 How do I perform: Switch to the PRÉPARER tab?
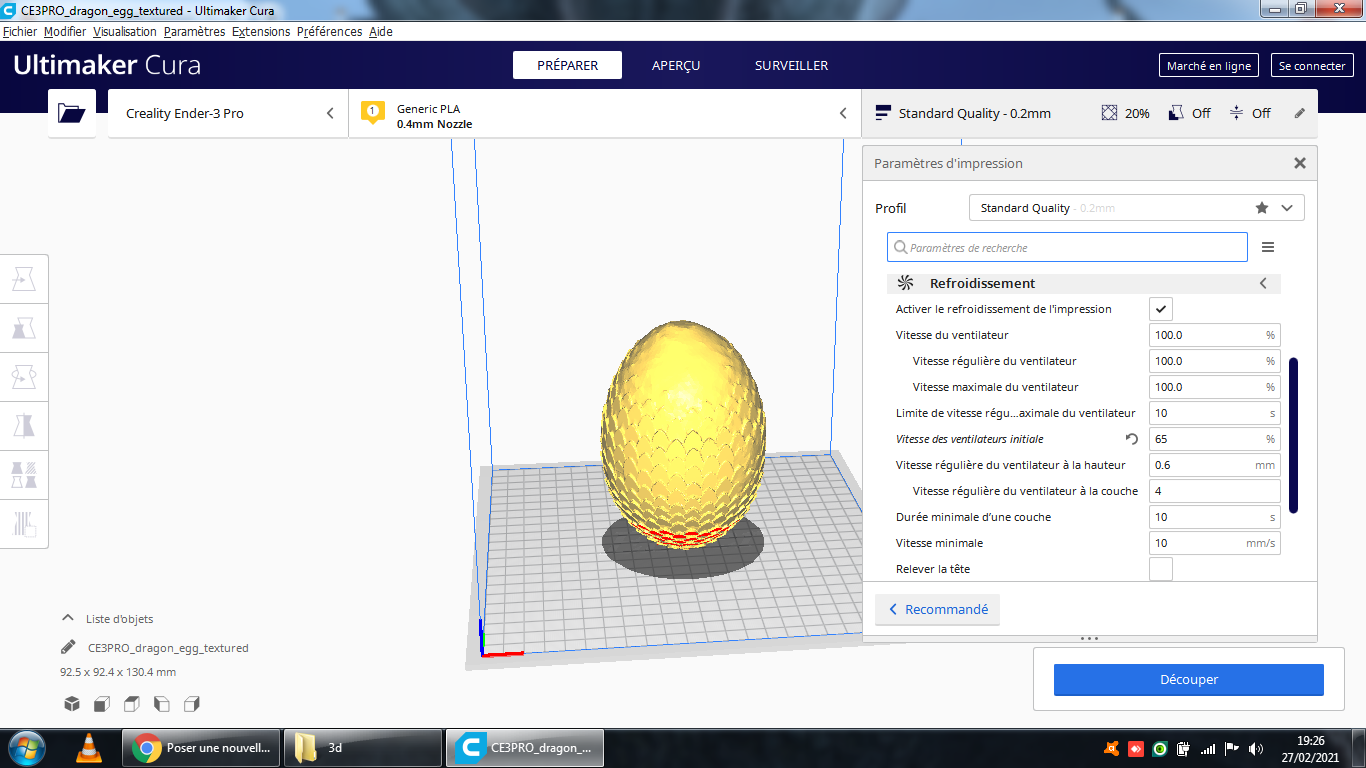tap(567, 65)
